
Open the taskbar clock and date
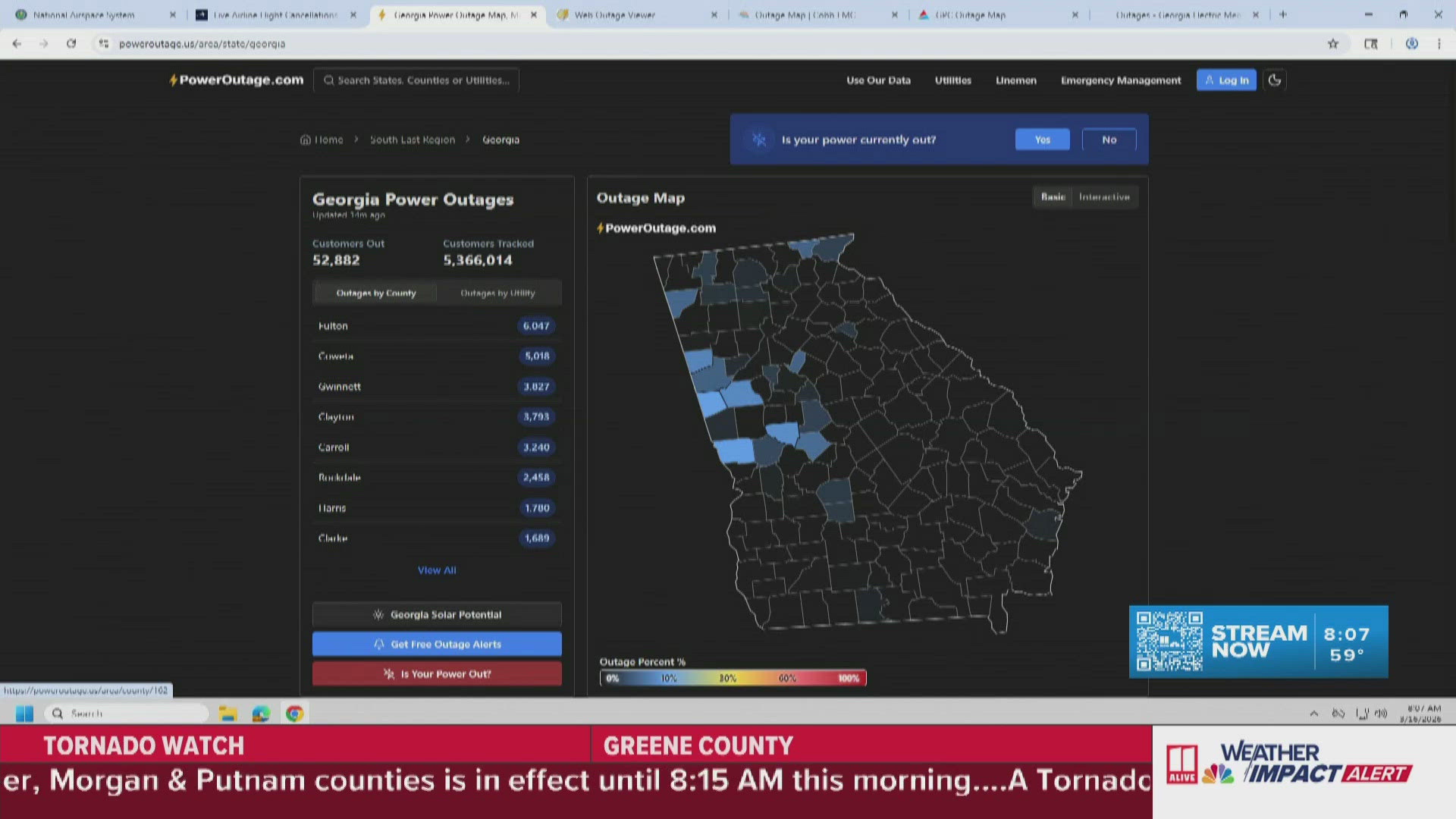click(x=1420, y=714)
